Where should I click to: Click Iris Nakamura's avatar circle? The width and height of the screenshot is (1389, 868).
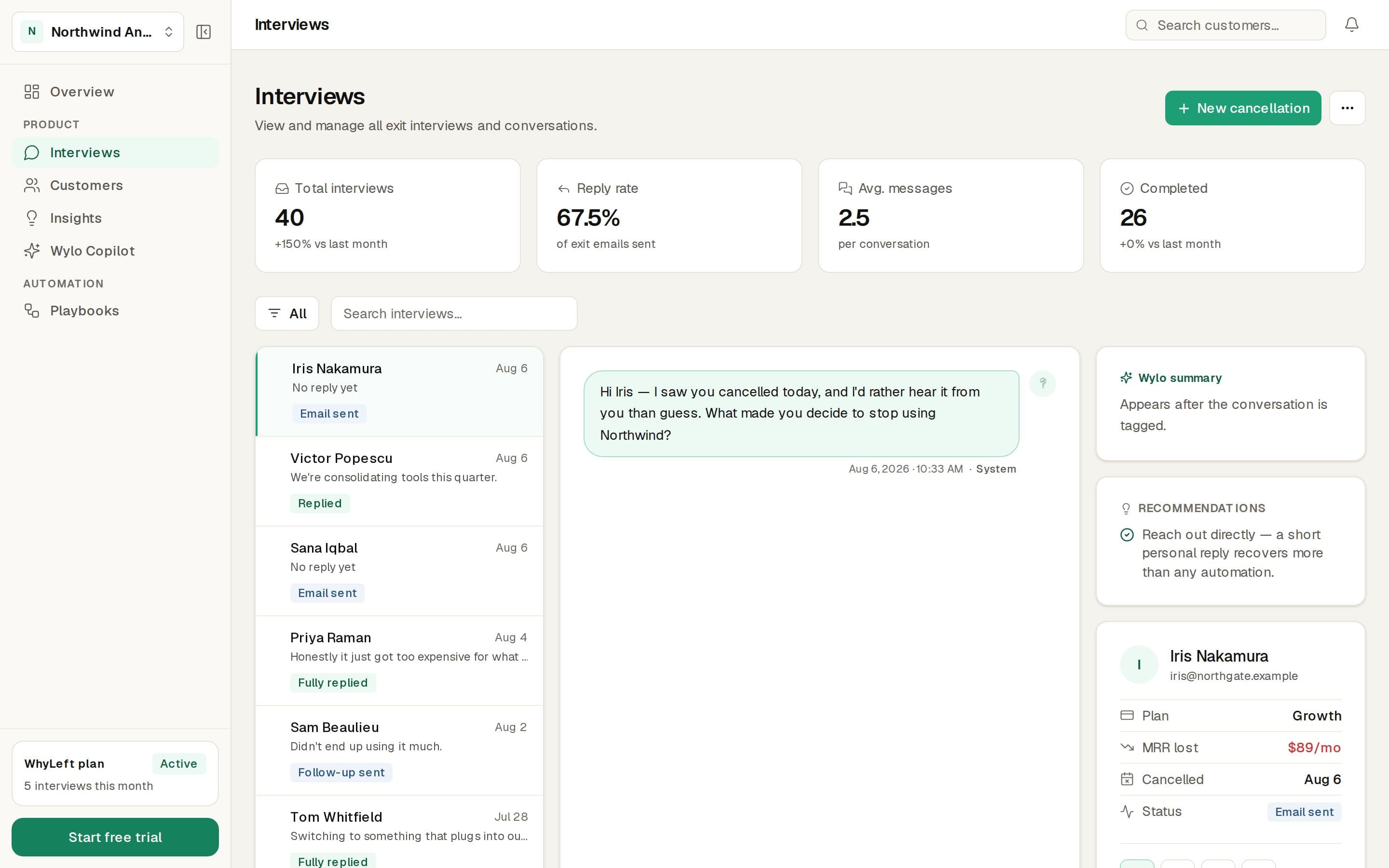point(1139,665)
